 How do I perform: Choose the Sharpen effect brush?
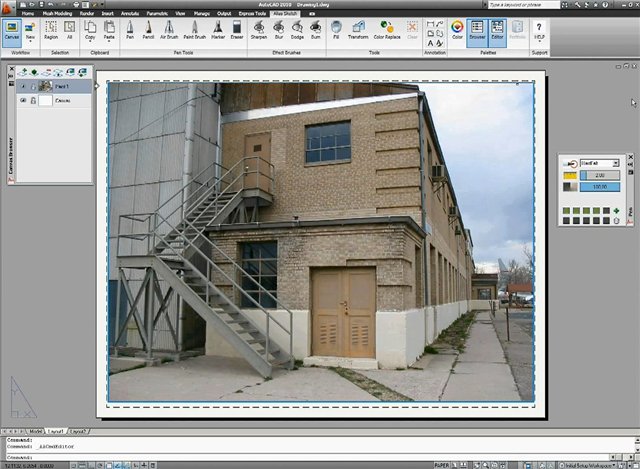point(259,30)
